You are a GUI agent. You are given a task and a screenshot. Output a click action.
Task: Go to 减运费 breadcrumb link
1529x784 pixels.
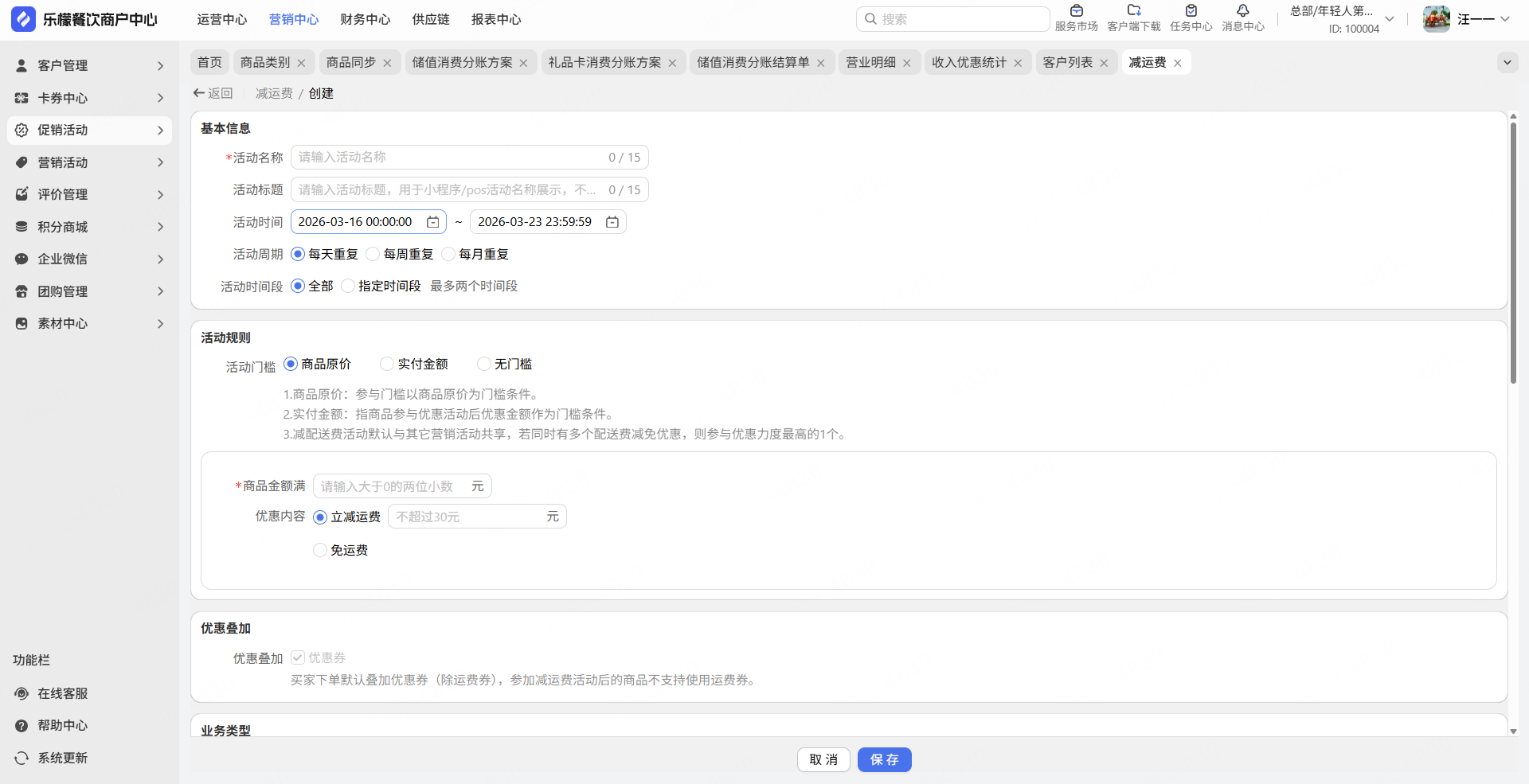(x=274, y=93)
